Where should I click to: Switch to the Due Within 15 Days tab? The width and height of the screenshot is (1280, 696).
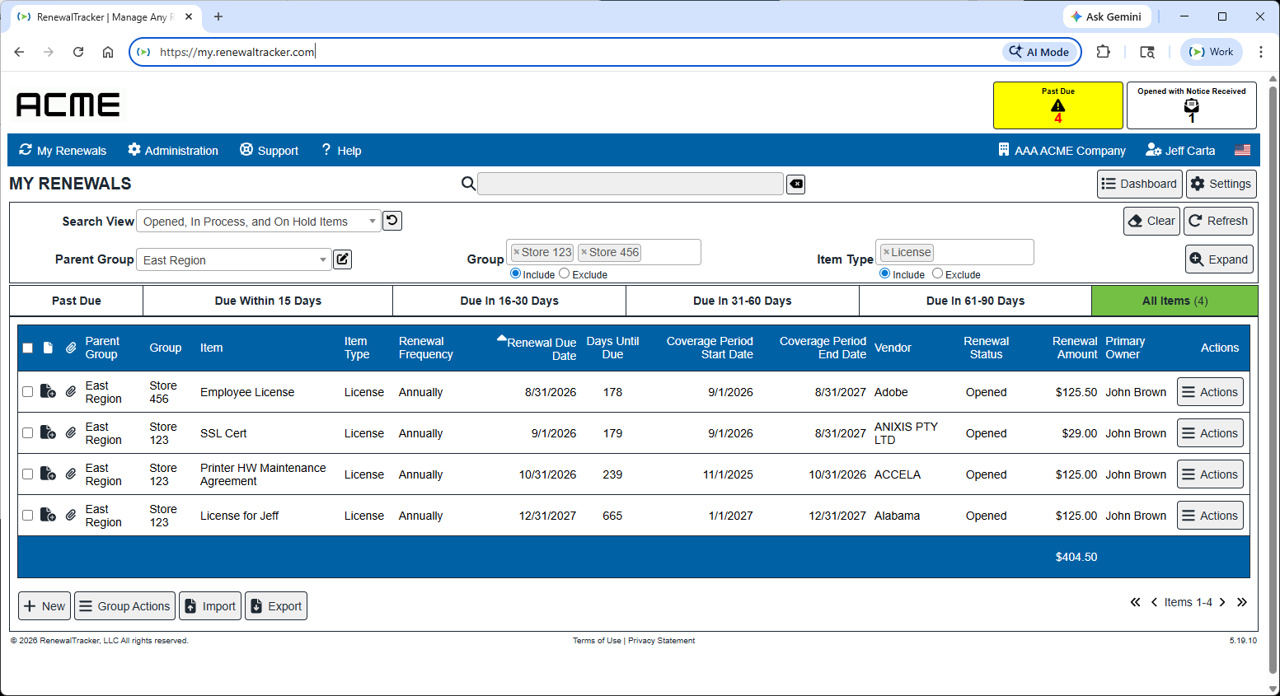(267, 301)
